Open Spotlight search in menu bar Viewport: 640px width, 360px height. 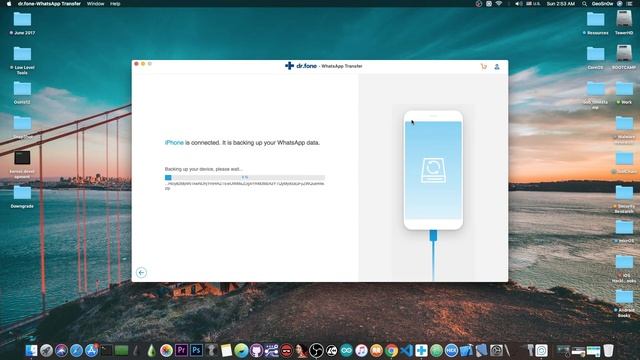pos(584,4)
